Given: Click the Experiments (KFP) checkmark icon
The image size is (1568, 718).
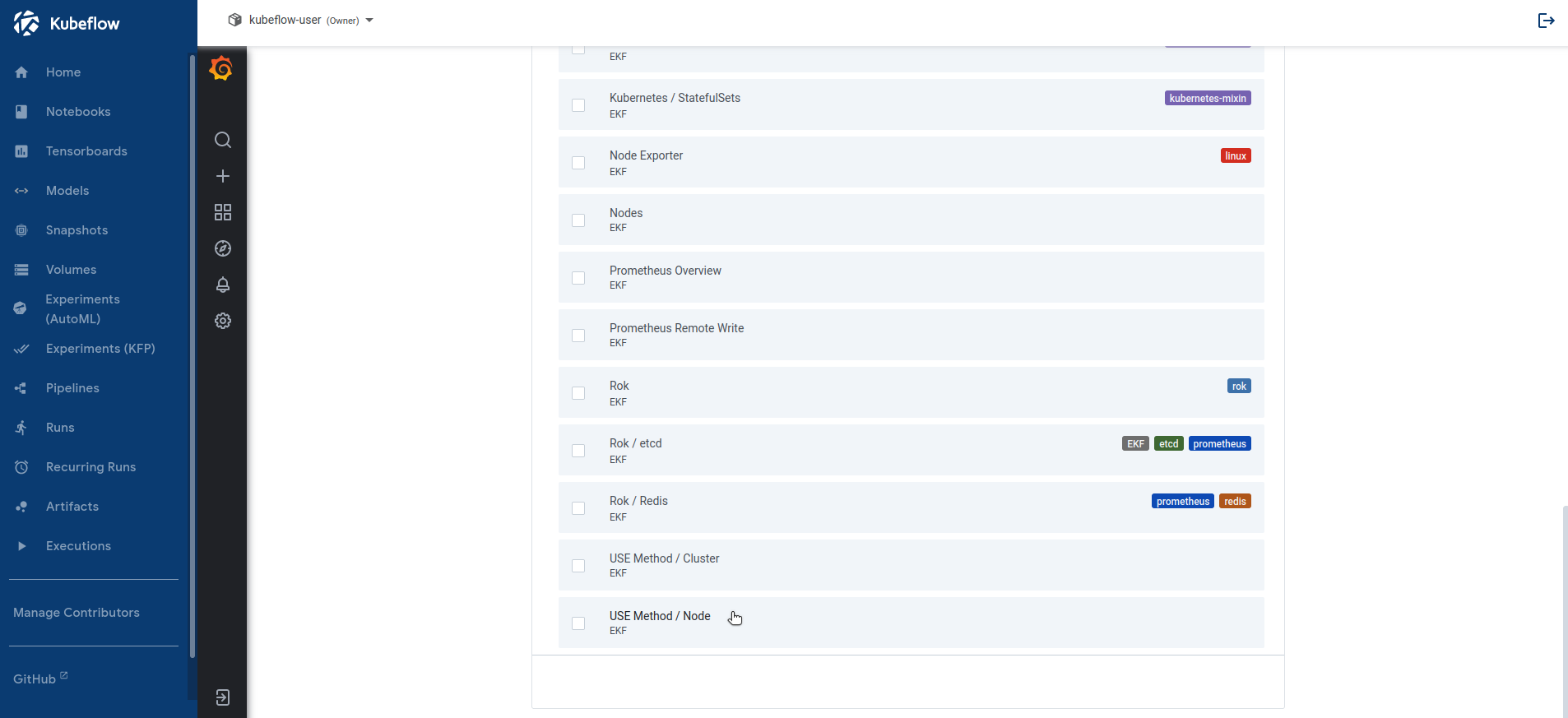Looking at the screenshot, I should [21, 349].
